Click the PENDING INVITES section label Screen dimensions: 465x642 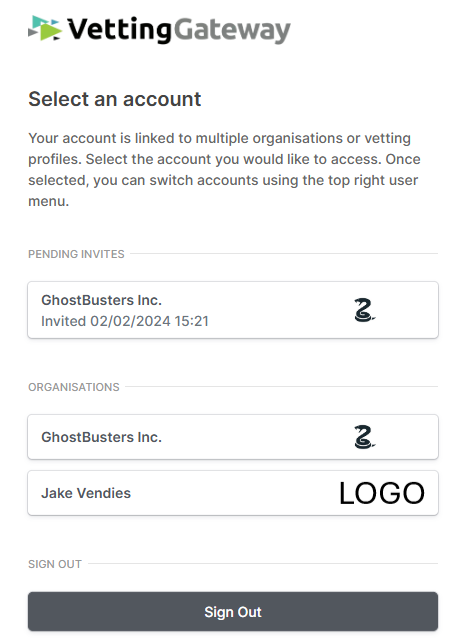pos(76,254)
